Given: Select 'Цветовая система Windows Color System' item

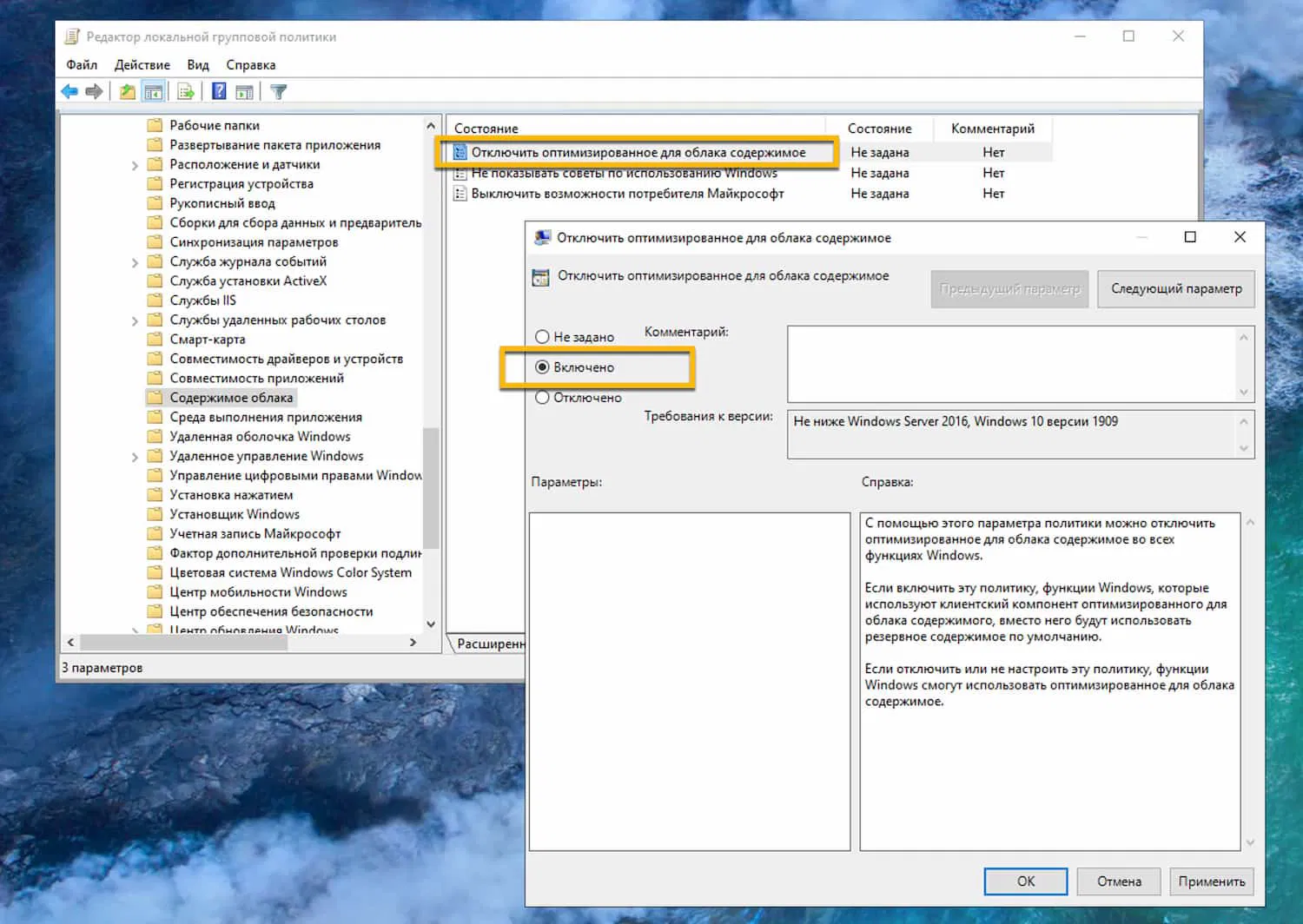Looking at the screenshot, I should [291, 572].
